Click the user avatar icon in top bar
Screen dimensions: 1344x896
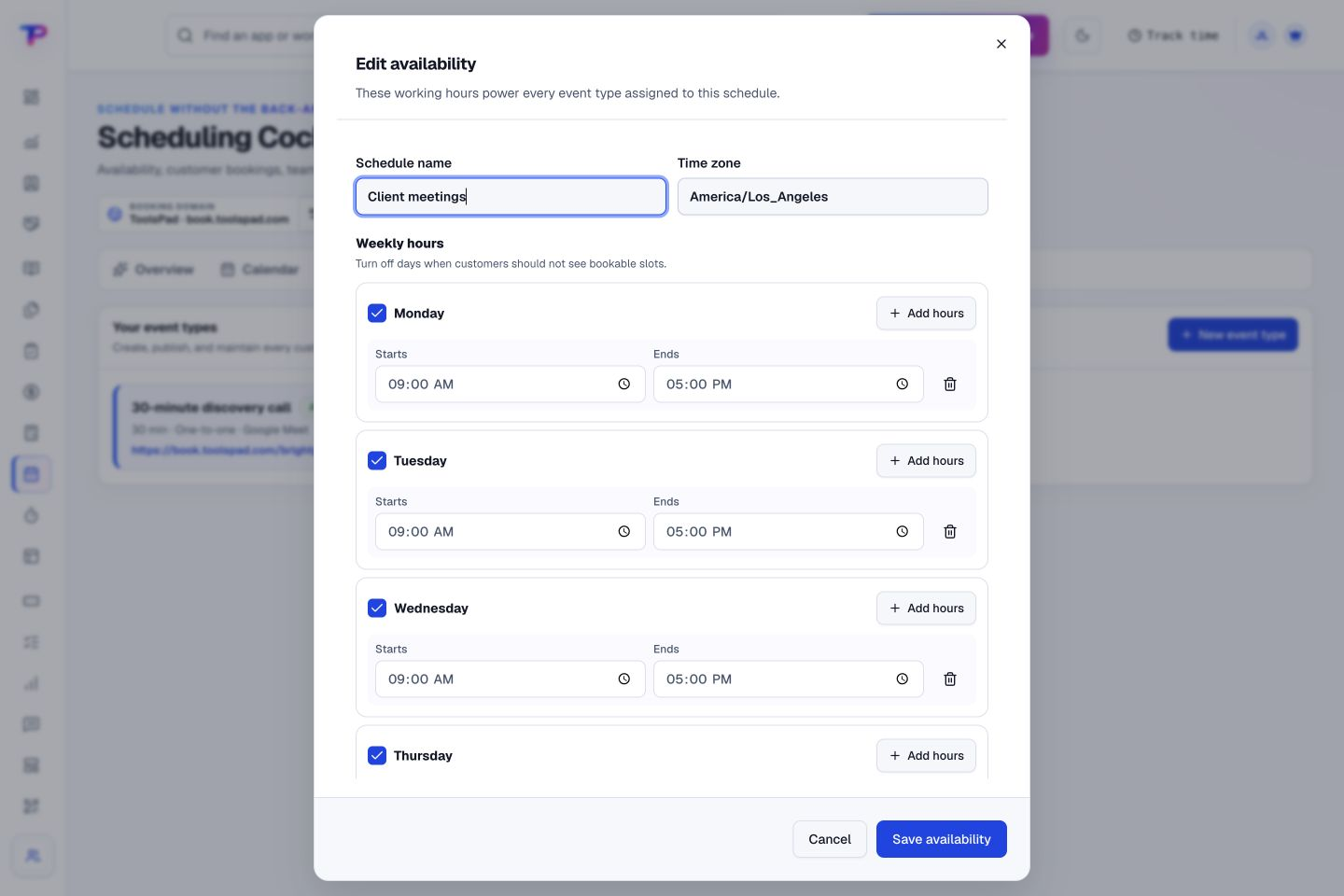point(1262,35)
